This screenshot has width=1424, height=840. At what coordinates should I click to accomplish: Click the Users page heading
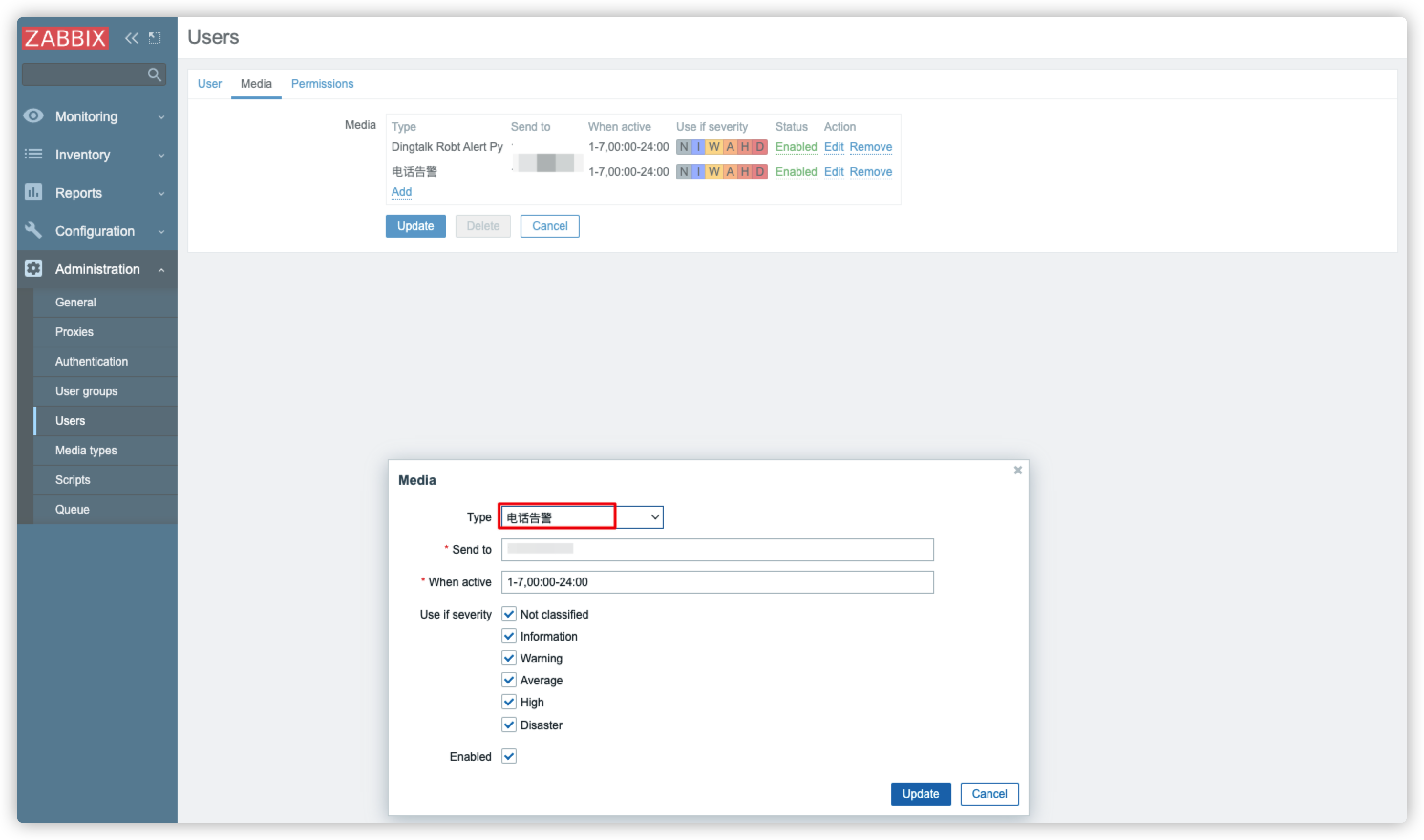tap(213, 37)
